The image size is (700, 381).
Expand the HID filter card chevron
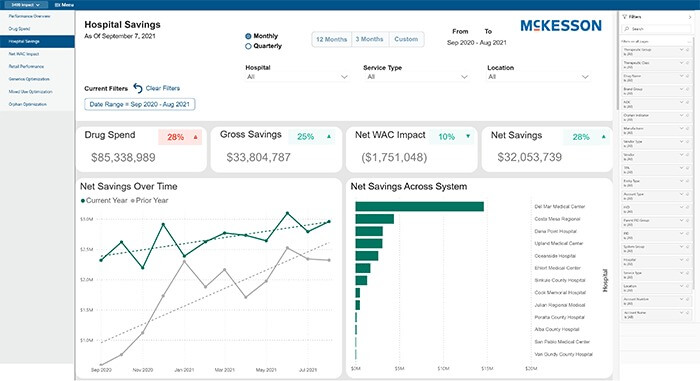point(682,207)
